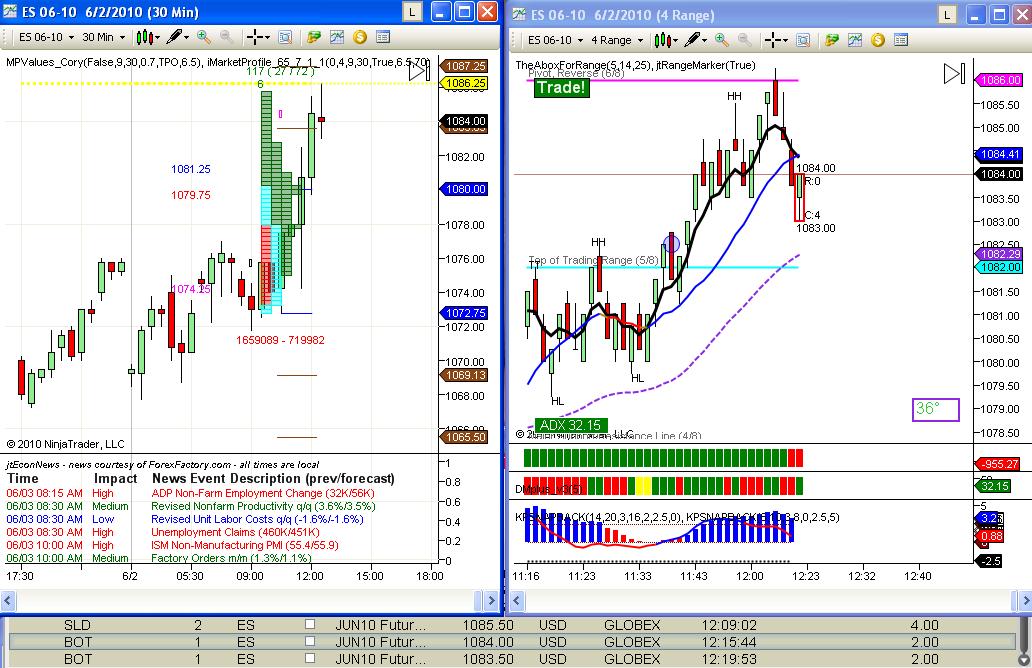The image size is (1032, 668).
Task: Tick checkbox on the BOT 1083.50 order row
Action: click(309, 658)
